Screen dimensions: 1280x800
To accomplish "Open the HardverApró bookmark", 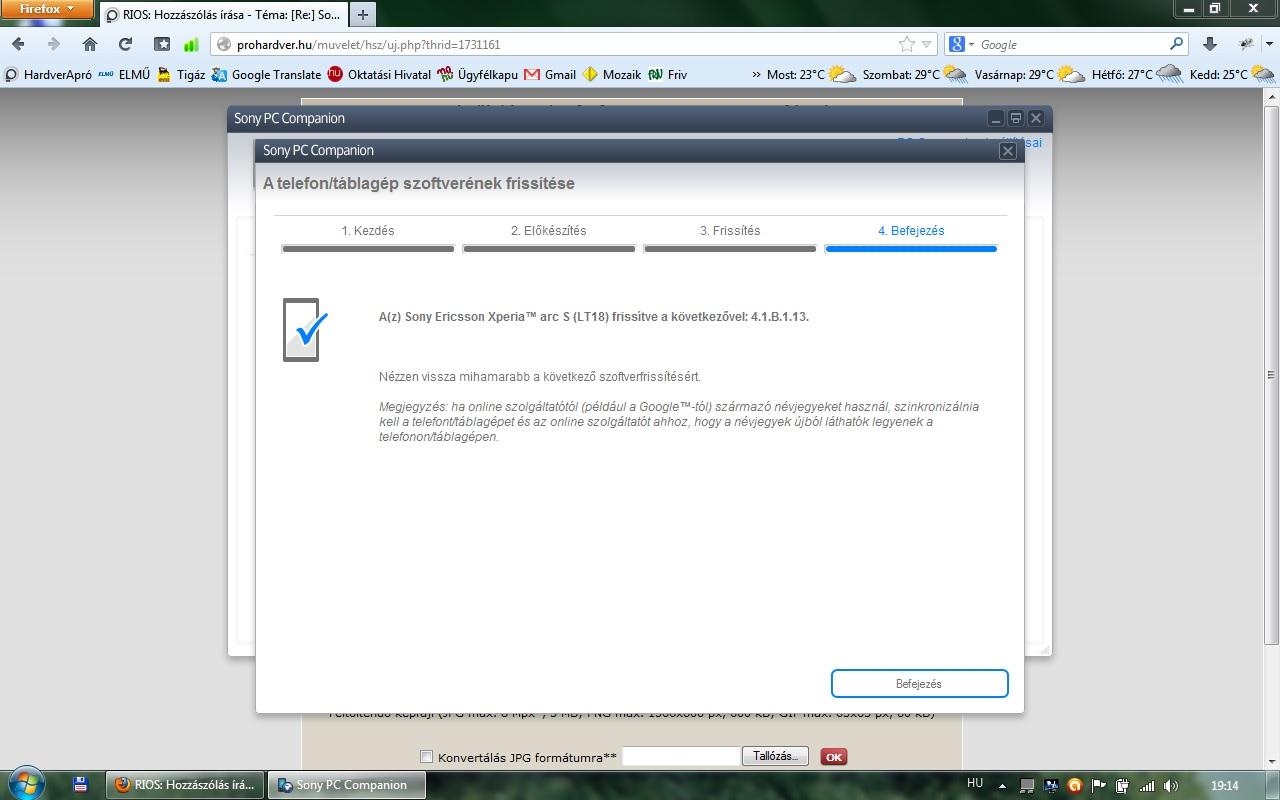I will (48, 74).
